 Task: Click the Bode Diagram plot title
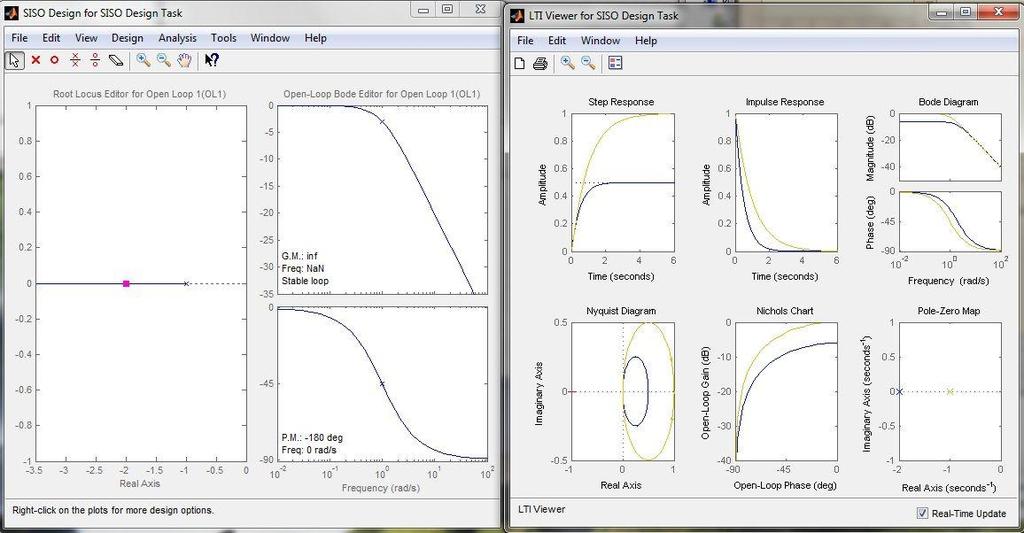(x=948, y=102)
